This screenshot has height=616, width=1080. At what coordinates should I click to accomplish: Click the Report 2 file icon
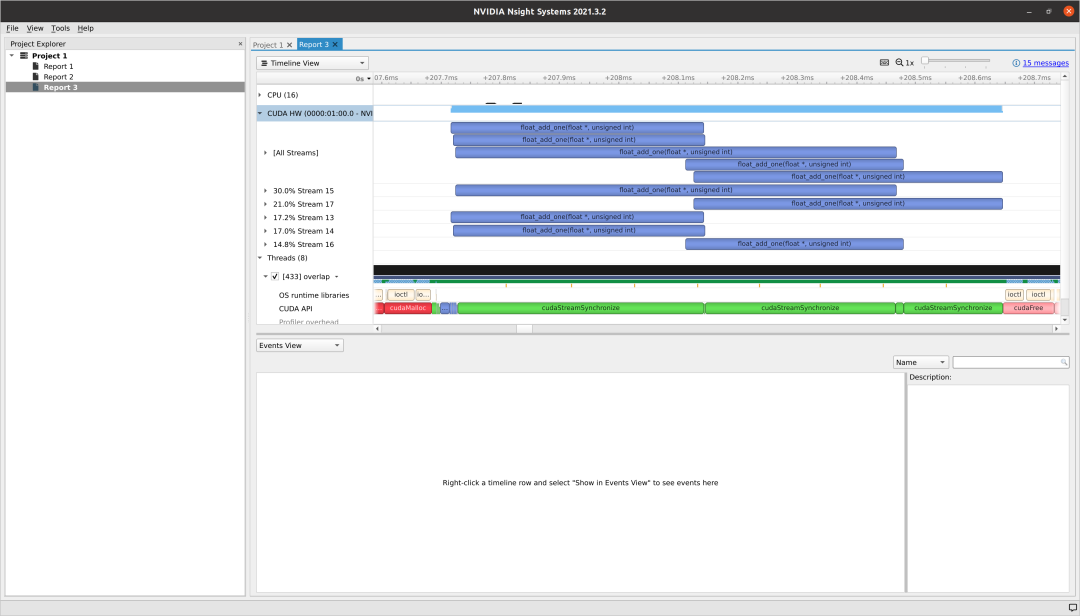coord(36,76)
